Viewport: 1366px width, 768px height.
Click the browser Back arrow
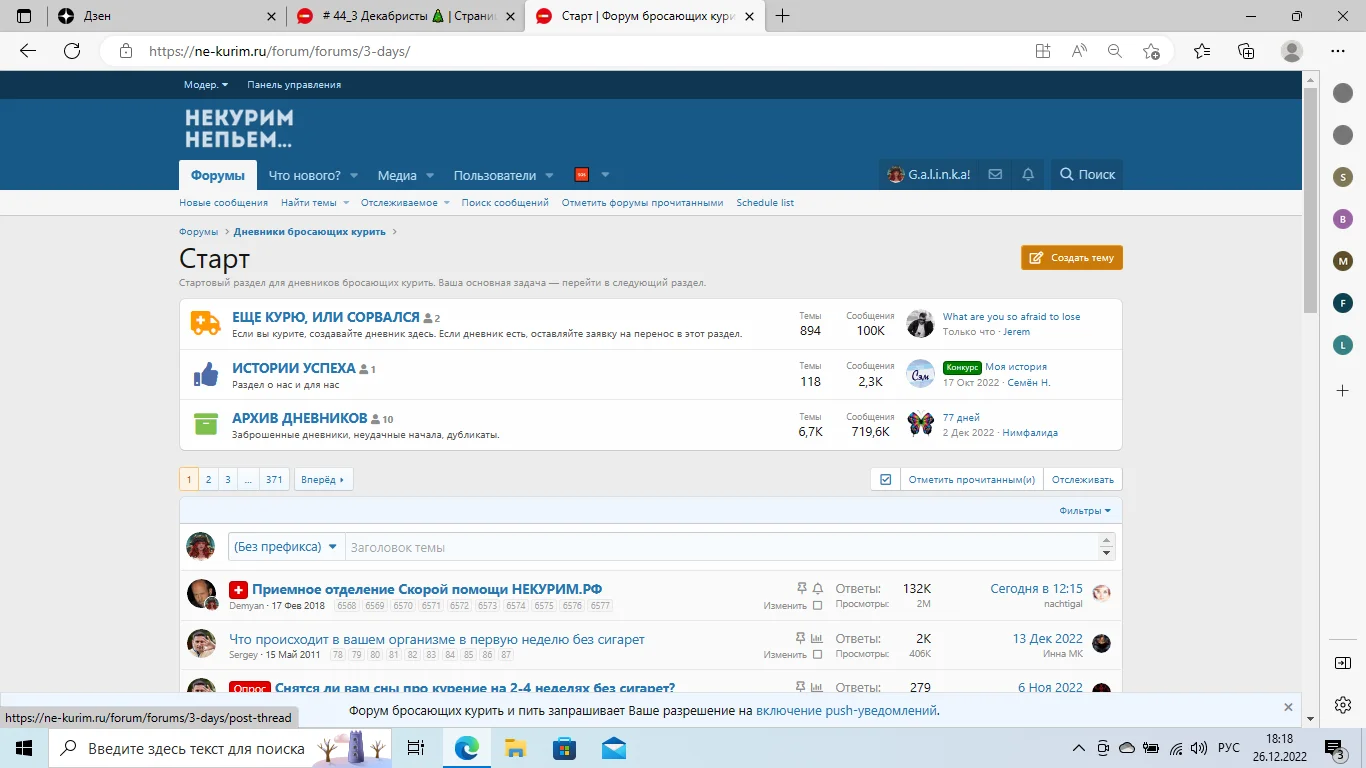(28, 51)
